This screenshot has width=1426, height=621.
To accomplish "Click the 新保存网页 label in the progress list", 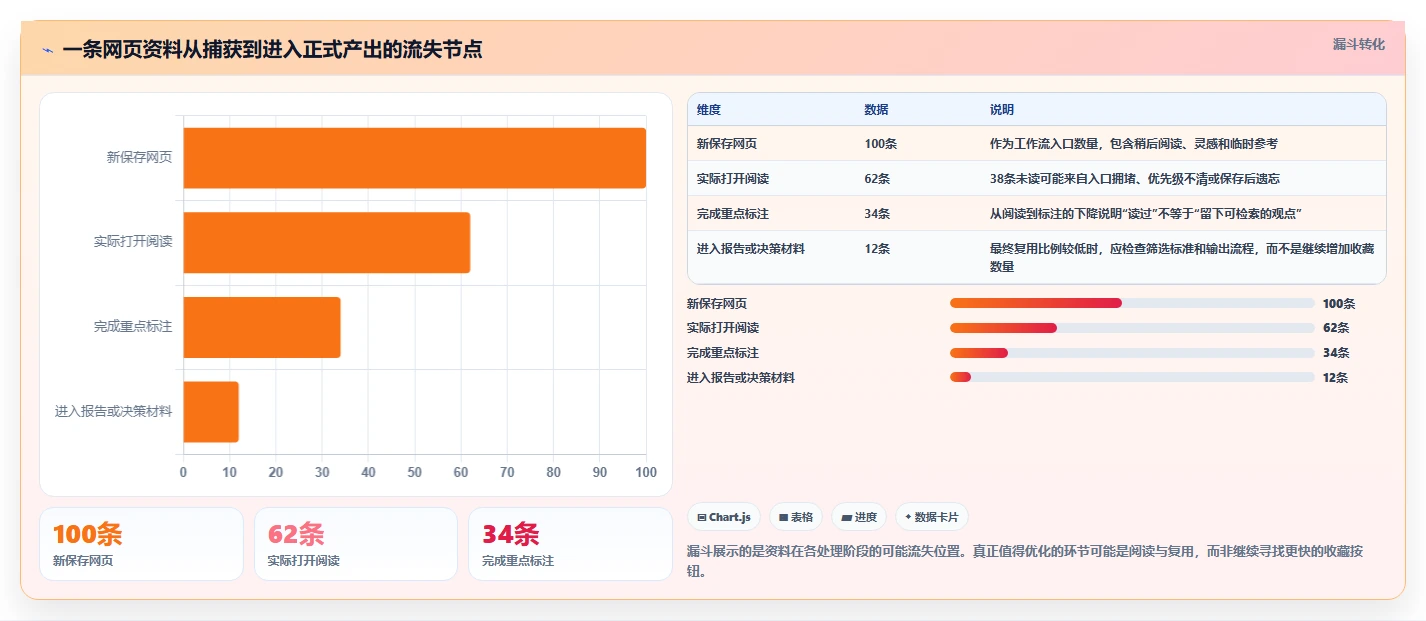I will click(717, 304).
